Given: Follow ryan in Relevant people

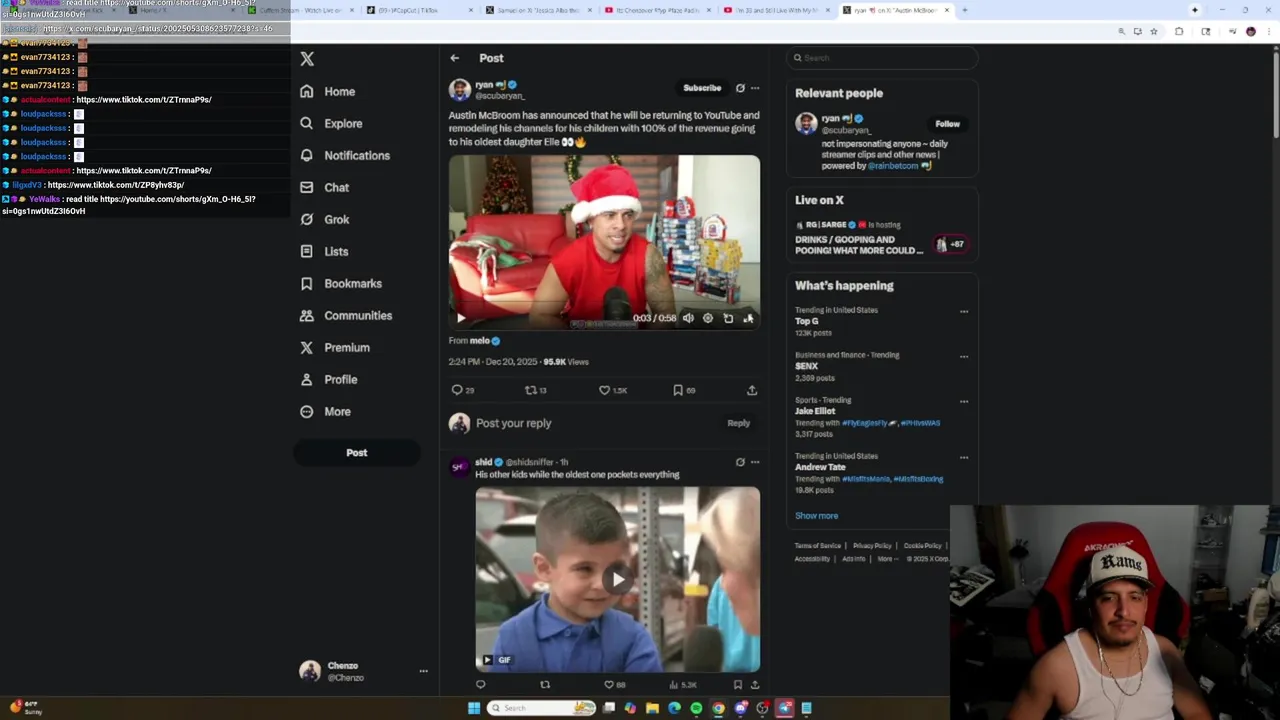Looking at the screenshot, I should (947, 124).
